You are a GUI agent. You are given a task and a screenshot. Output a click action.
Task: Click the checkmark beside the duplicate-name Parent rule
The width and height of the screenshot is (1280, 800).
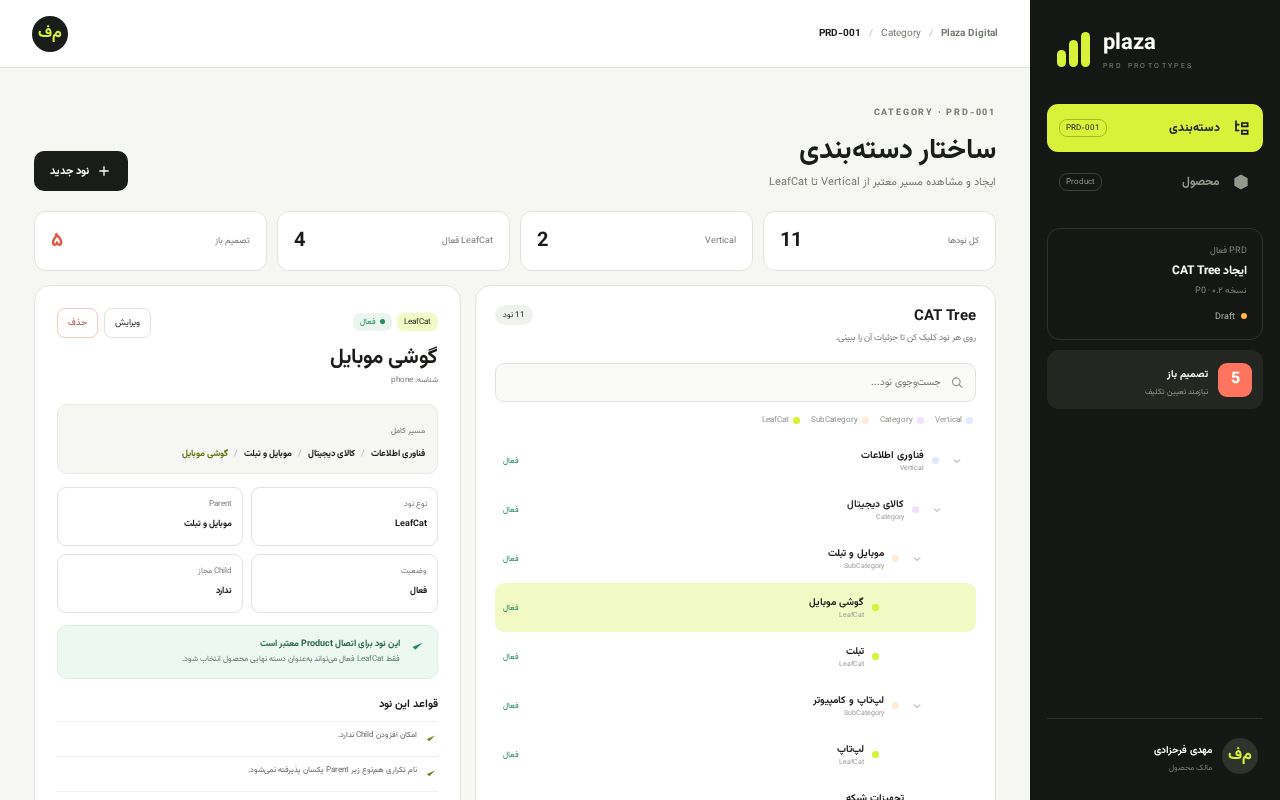point(431,773)
